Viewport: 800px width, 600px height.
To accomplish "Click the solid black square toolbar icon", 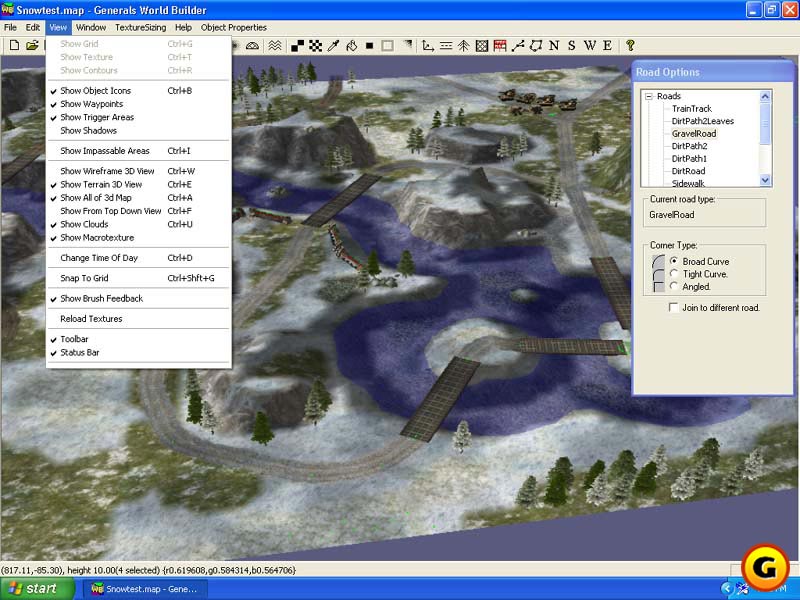I will [x=369, y=46].
